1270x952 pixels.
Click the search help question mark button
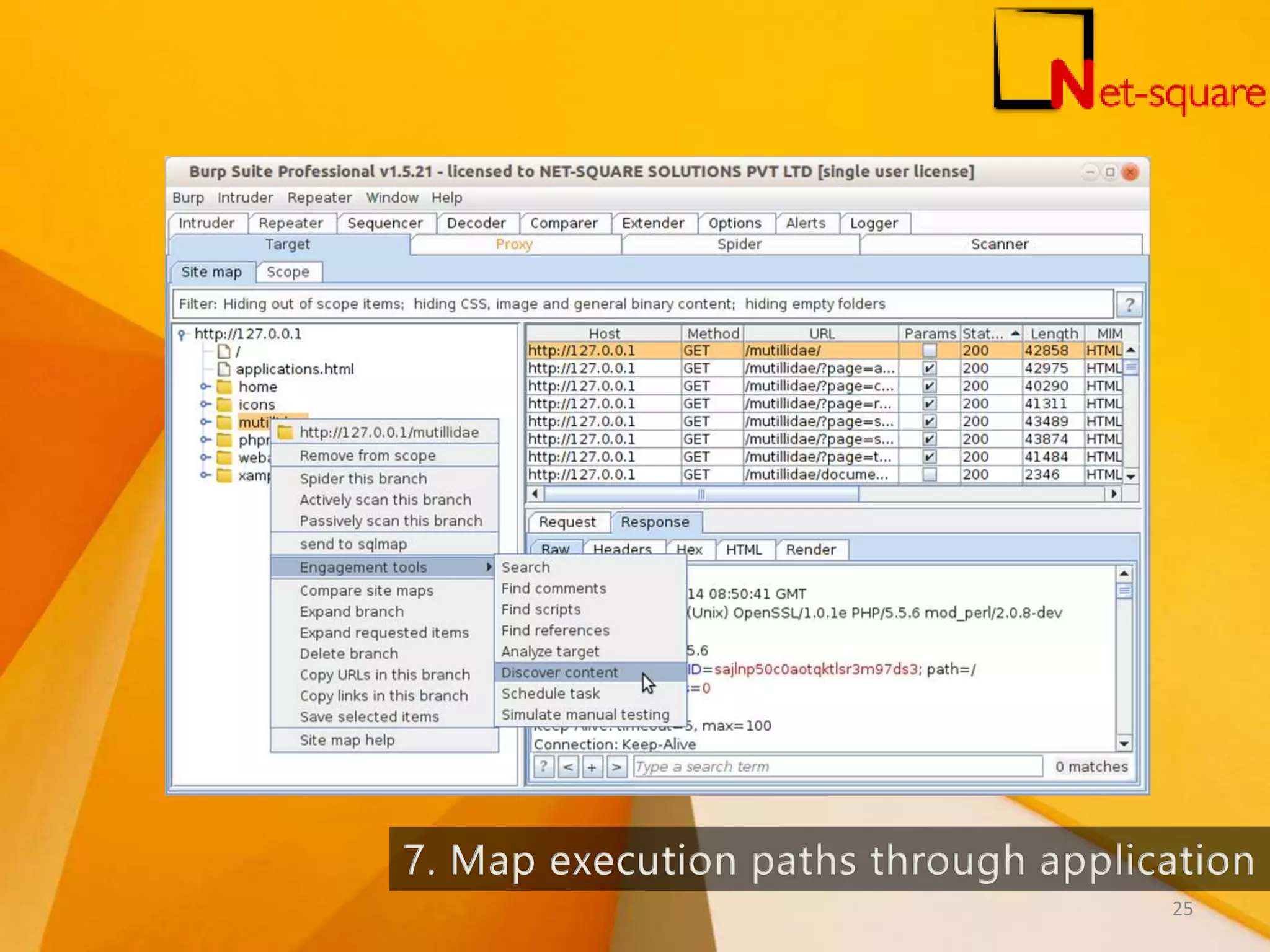pos(543,767)
